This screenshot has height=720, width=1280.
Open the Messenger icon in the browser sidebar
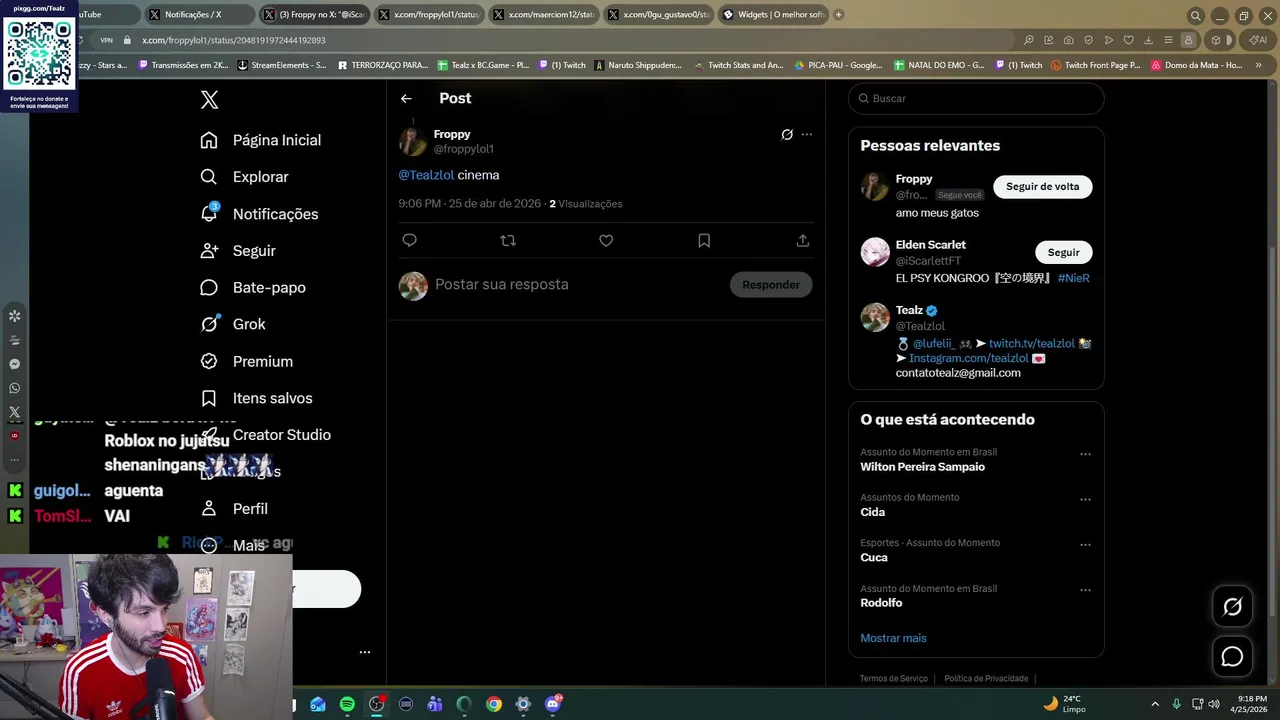pyautogui.click(x=14, y=364)
